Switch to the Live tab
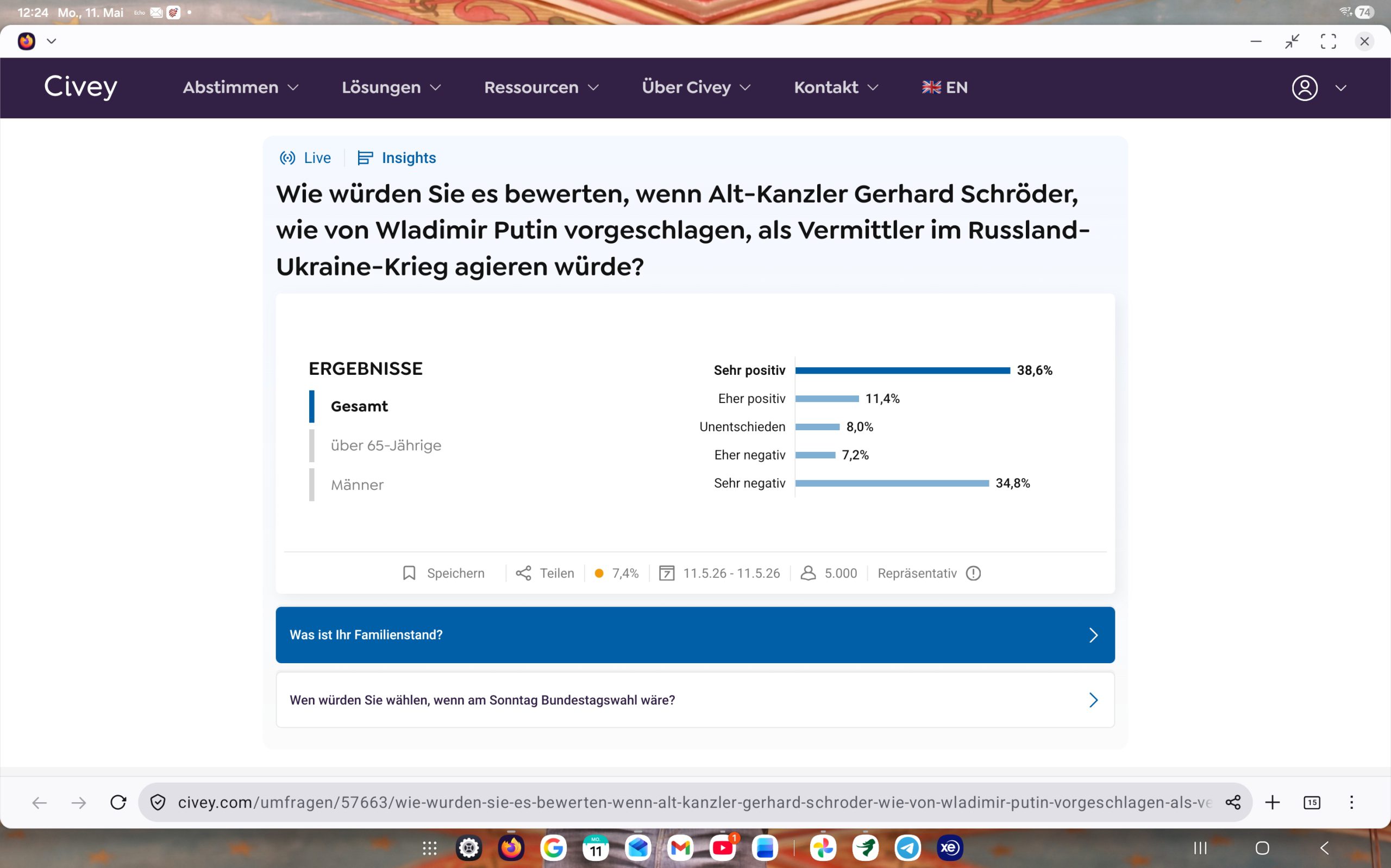This screenshot has height=868, width=1391. 305,158
